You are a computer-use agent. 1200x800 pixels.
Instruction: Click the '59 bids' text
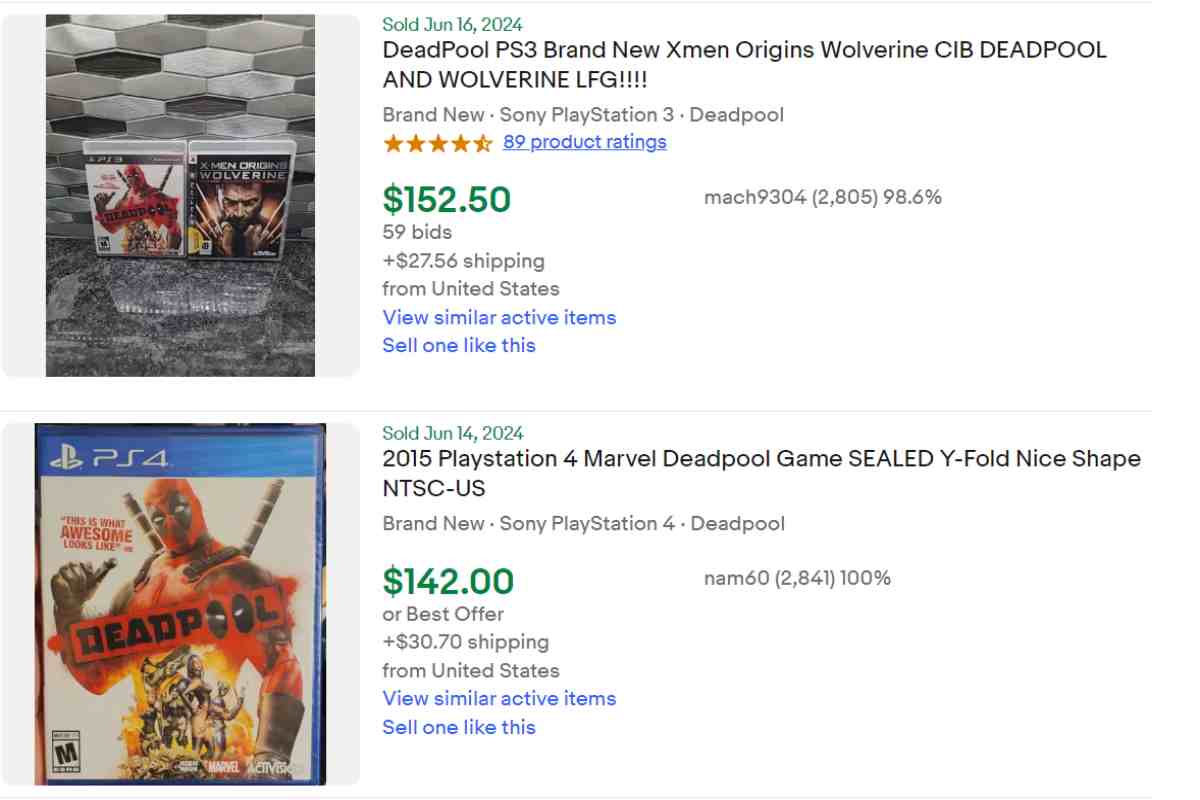tap(417, 232)
